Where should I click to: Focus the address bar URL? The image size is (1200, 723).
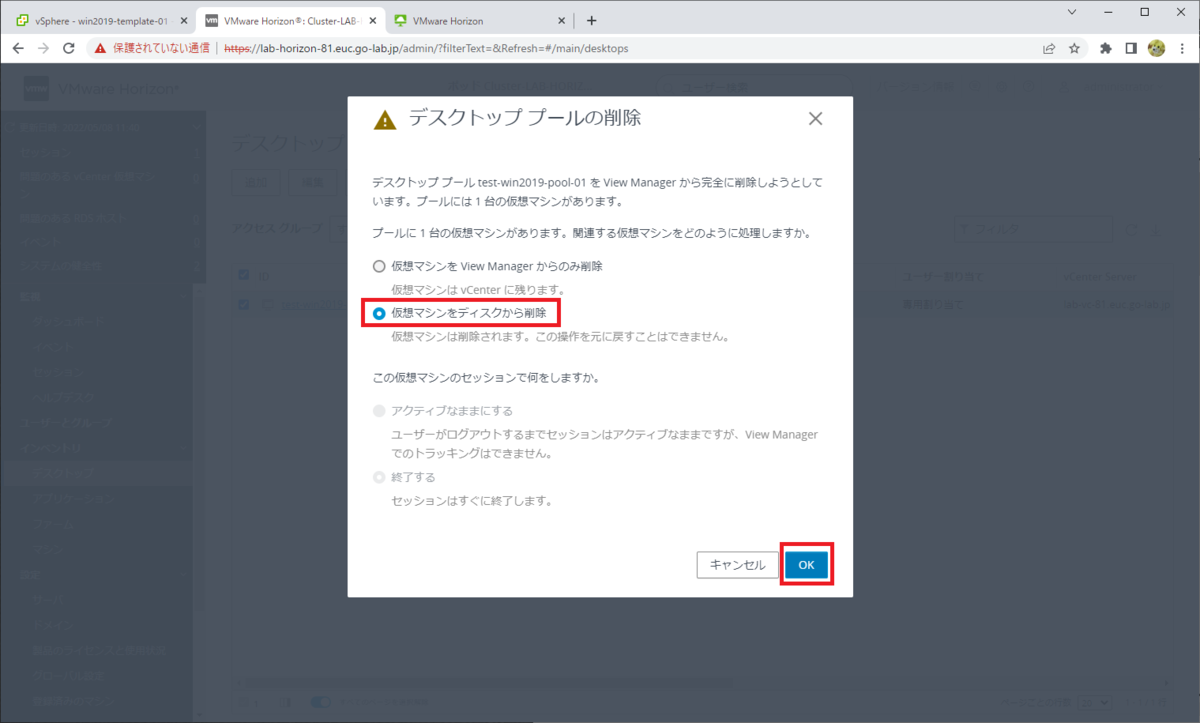(426, 48)
